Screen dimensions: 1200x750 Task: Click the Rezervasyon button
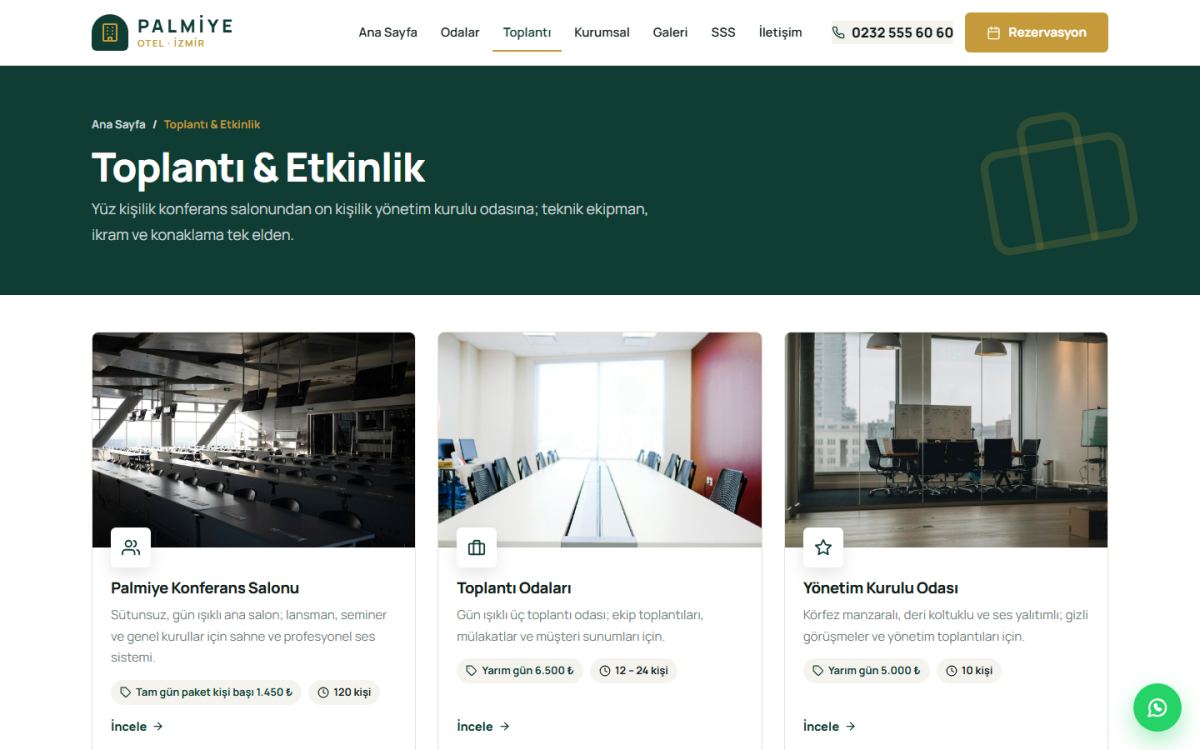1036,32
